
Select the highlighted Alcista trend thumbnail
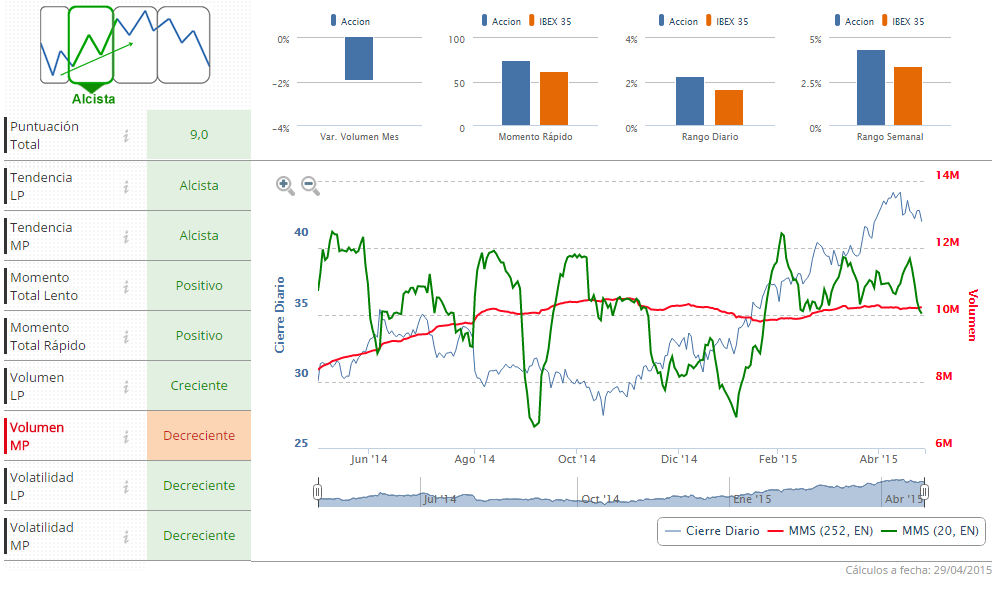coord(92,45)
